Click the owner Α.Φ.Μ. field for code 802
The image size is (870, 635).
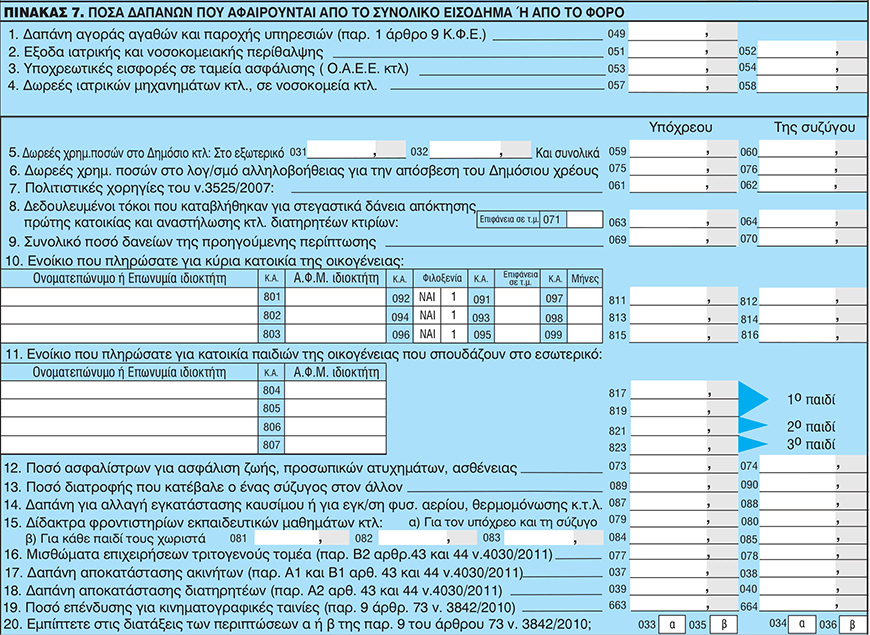point(335,315)
